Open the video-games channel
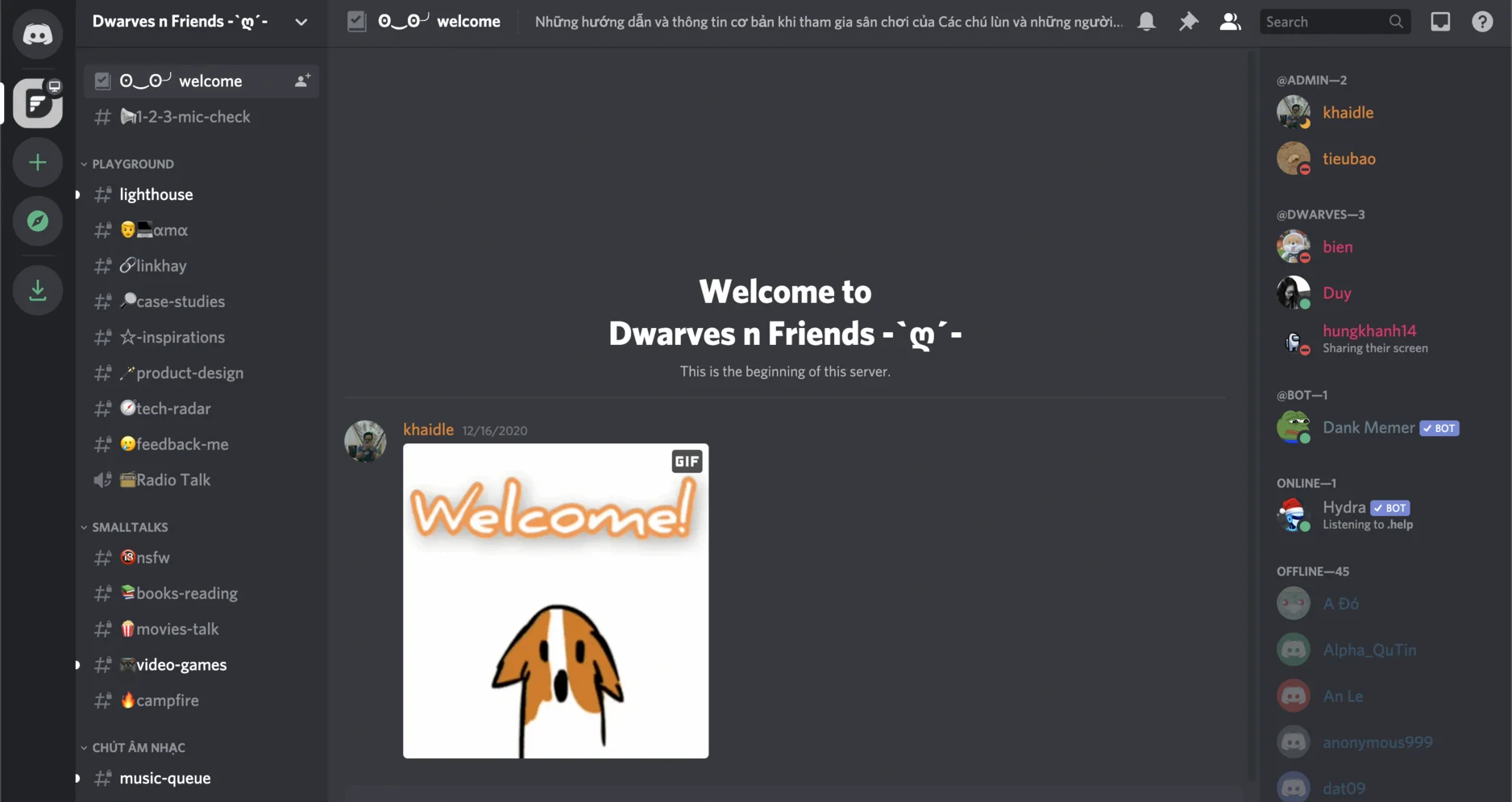The image size is (1512, 802). 201,665
